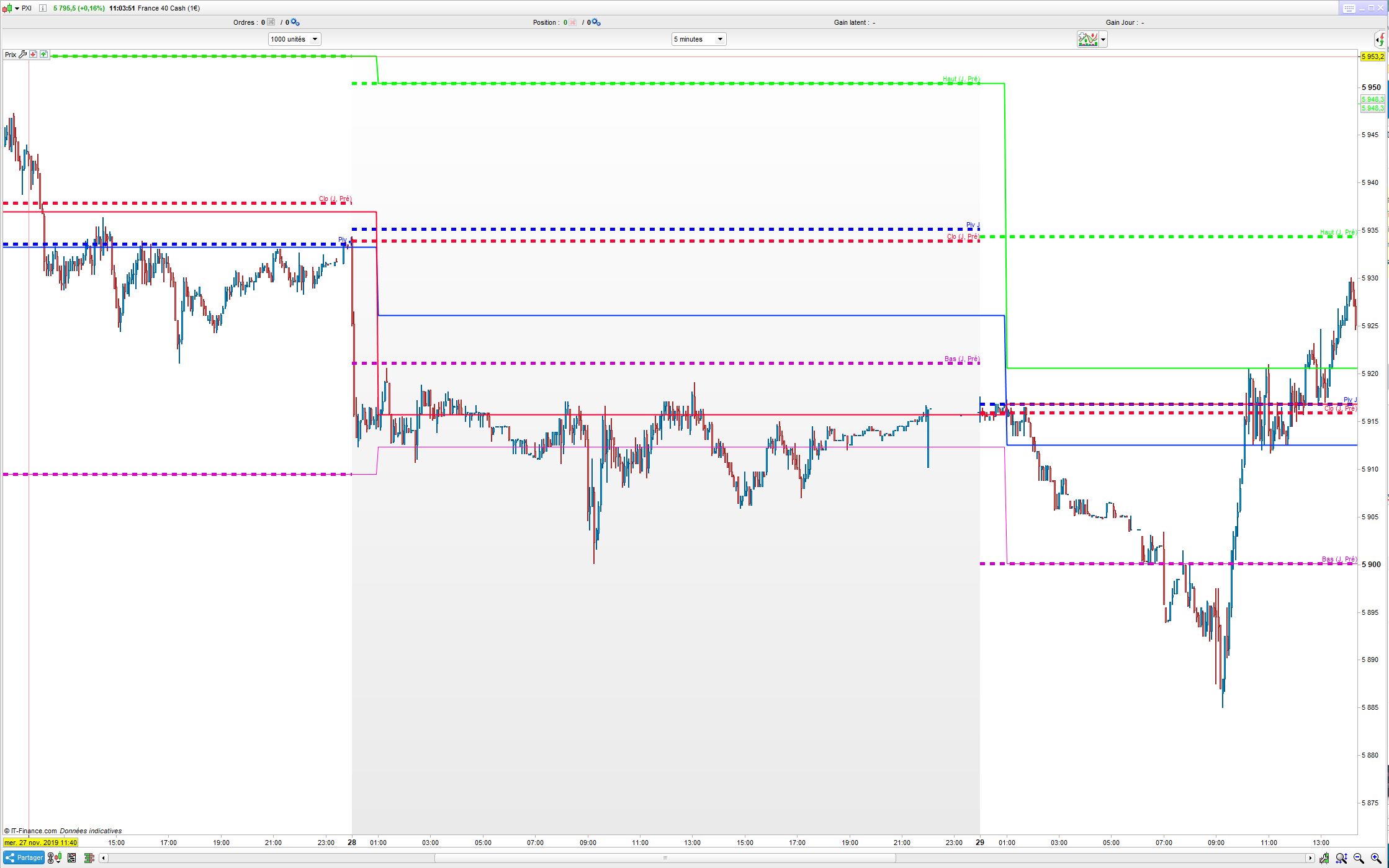Viewport: 1389px width, 868px height.
Task: Click the red down-arrow panel icon
Action: click(x=34, y=55)
